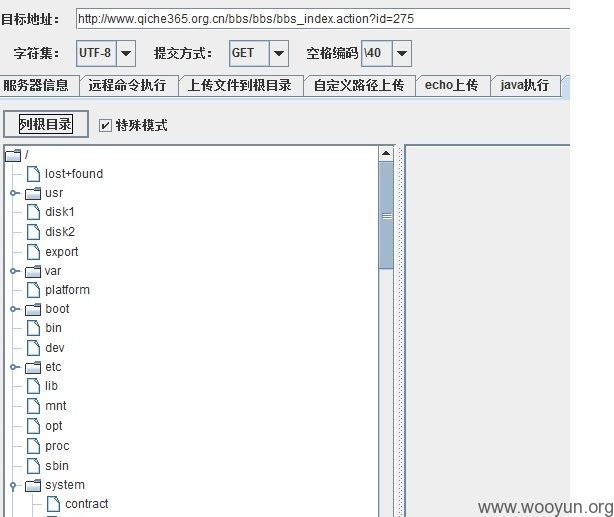Image resolution: width=614 pixels, height=517 pixels.
Task: Click the 列根目录 button
Action: point(46,124)
